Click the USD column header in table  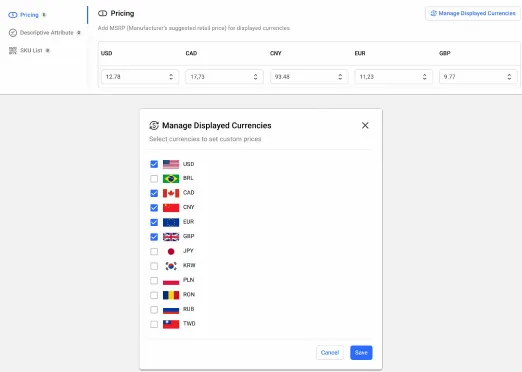point(106,53)
